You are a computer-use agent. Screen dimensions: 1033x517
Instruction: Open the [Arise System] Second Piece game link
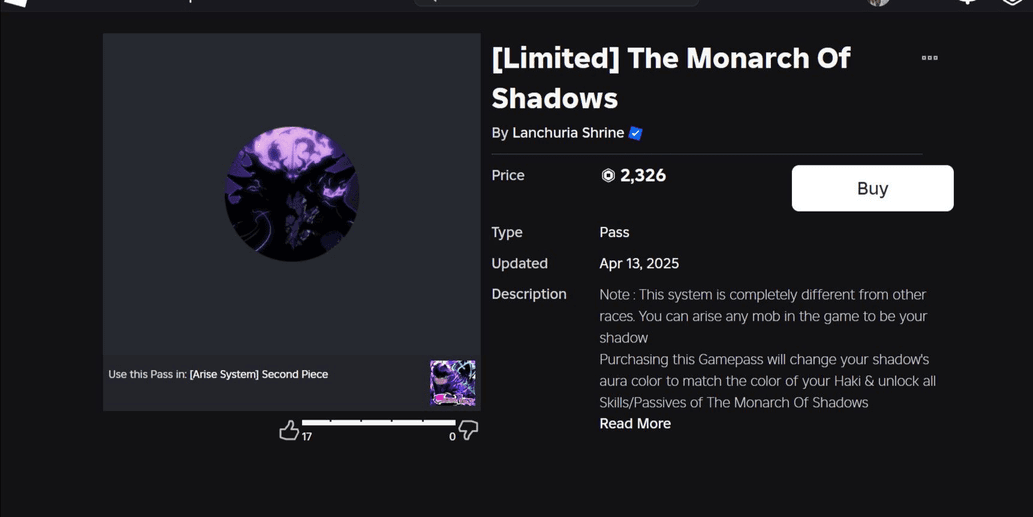click(259, 374)
